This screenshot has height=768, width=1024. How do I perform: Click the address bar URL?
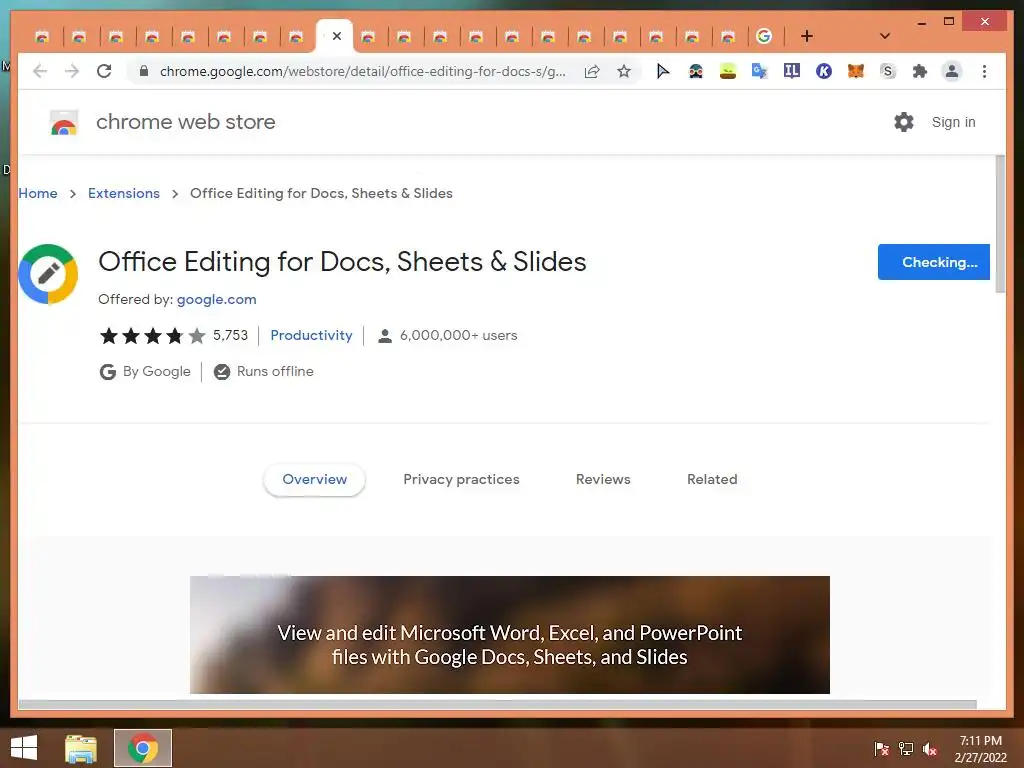(x=362, y=71)
